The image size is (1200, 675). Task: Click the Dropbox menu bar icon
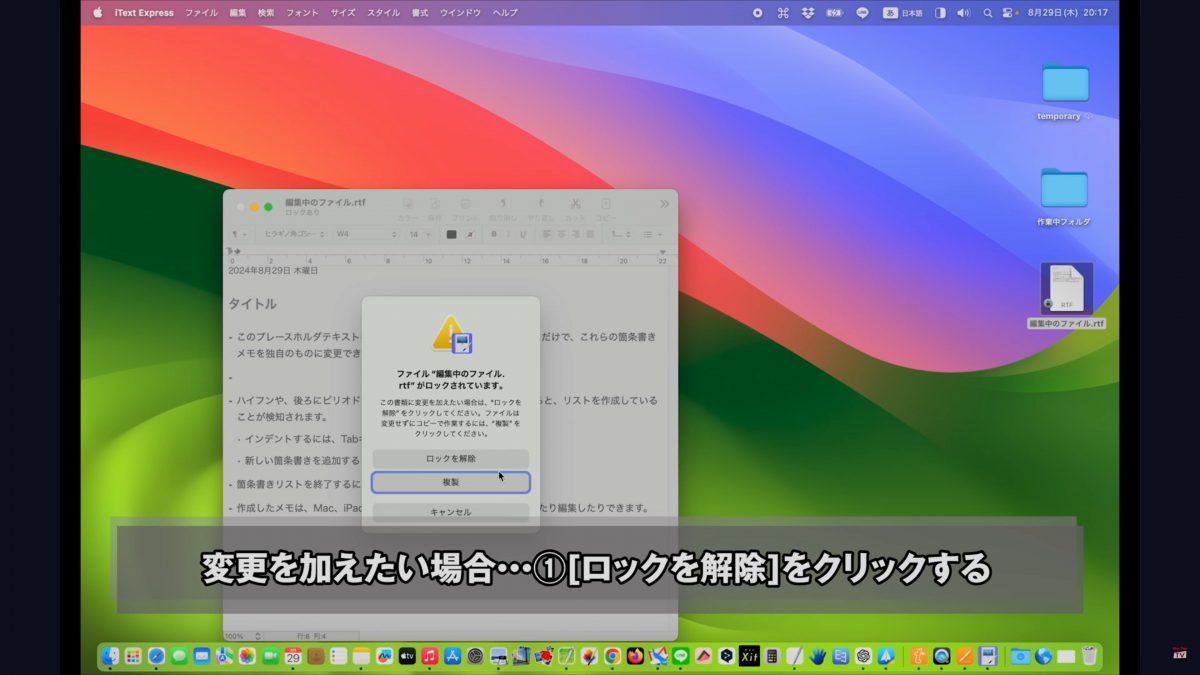click(x=808, y=13)
